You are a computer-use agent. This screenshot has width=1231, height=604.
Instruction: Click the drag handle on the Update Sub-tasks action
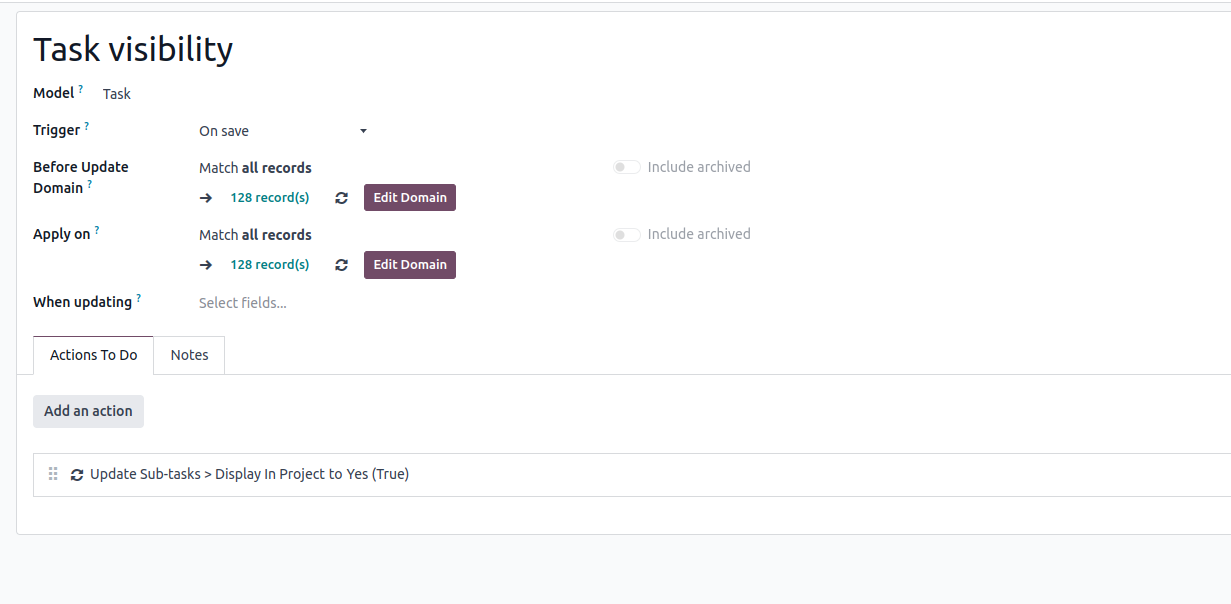[x=54, y=474]
